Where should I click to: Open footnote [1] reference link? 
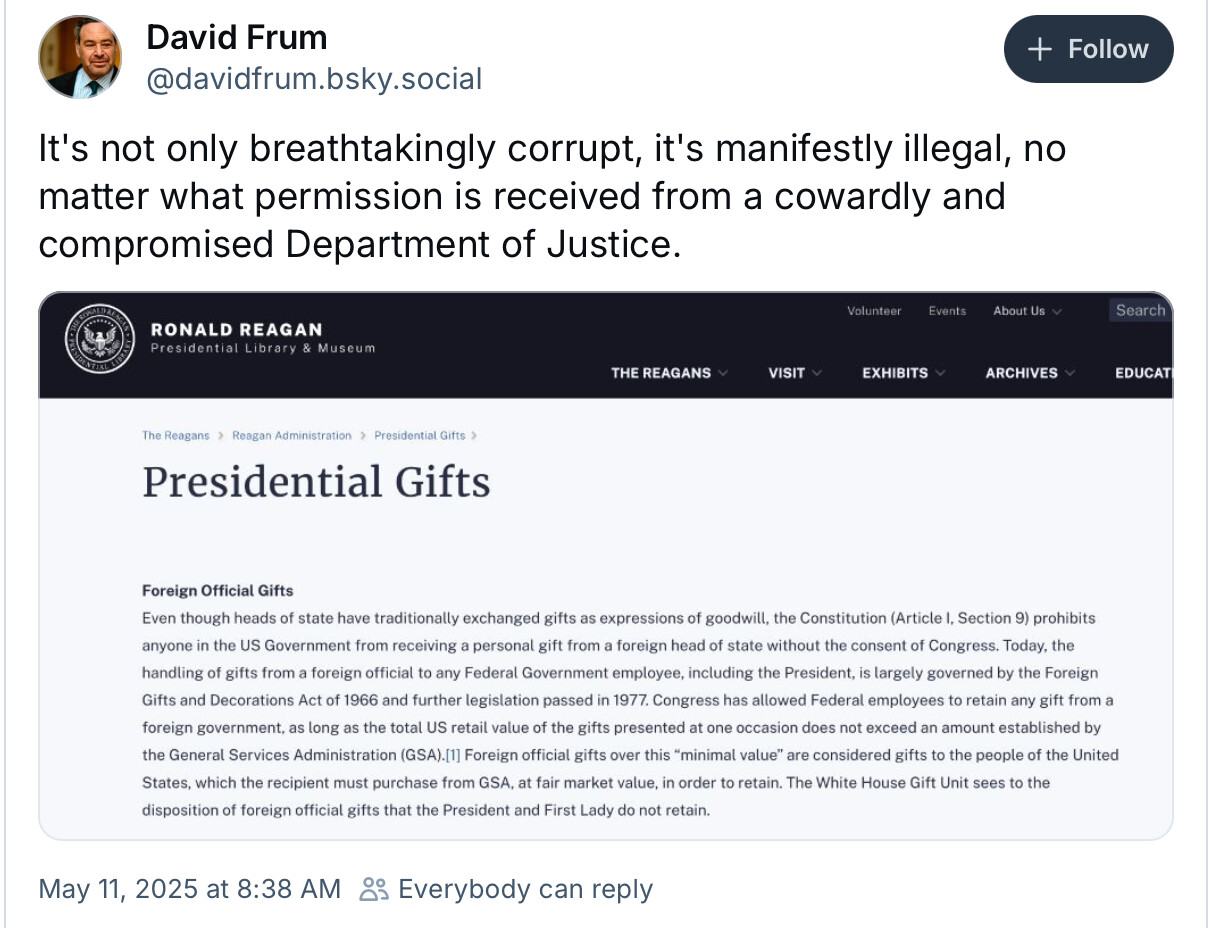(453, 755)
